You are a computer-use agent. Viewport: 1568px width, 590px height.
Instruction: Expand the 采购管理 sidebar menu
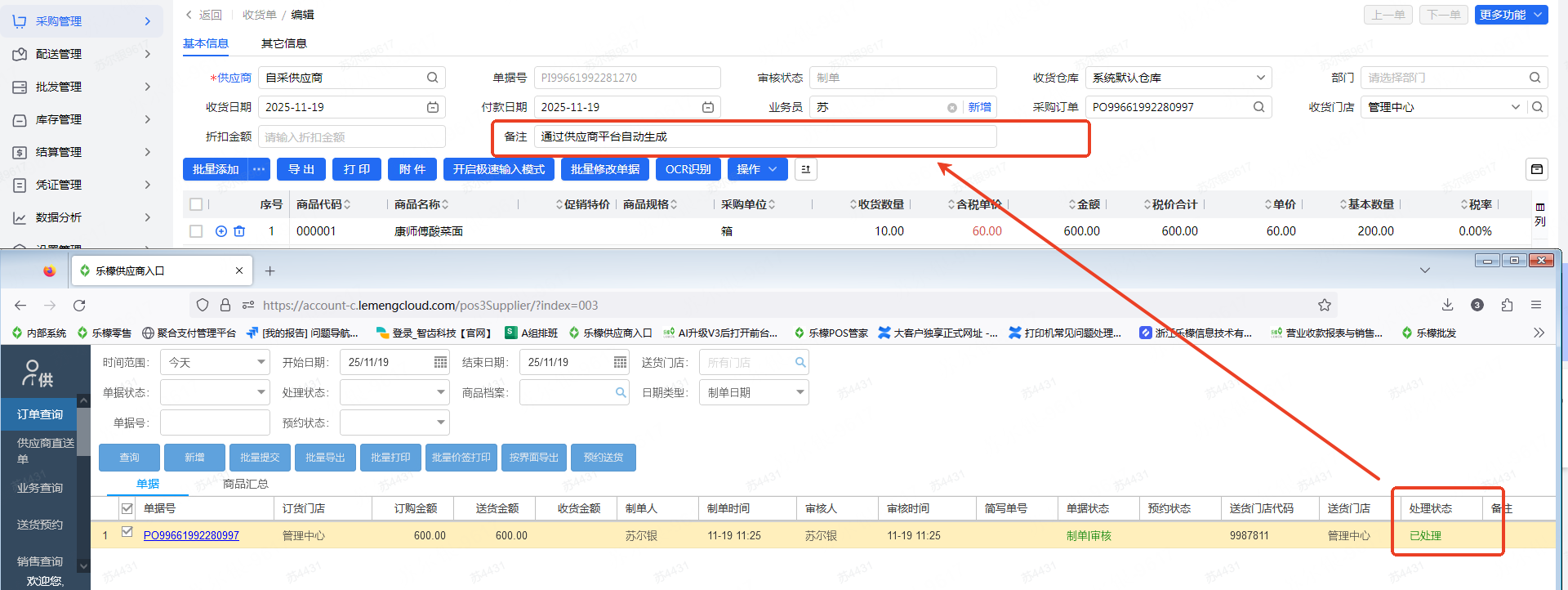coord(82,21)
